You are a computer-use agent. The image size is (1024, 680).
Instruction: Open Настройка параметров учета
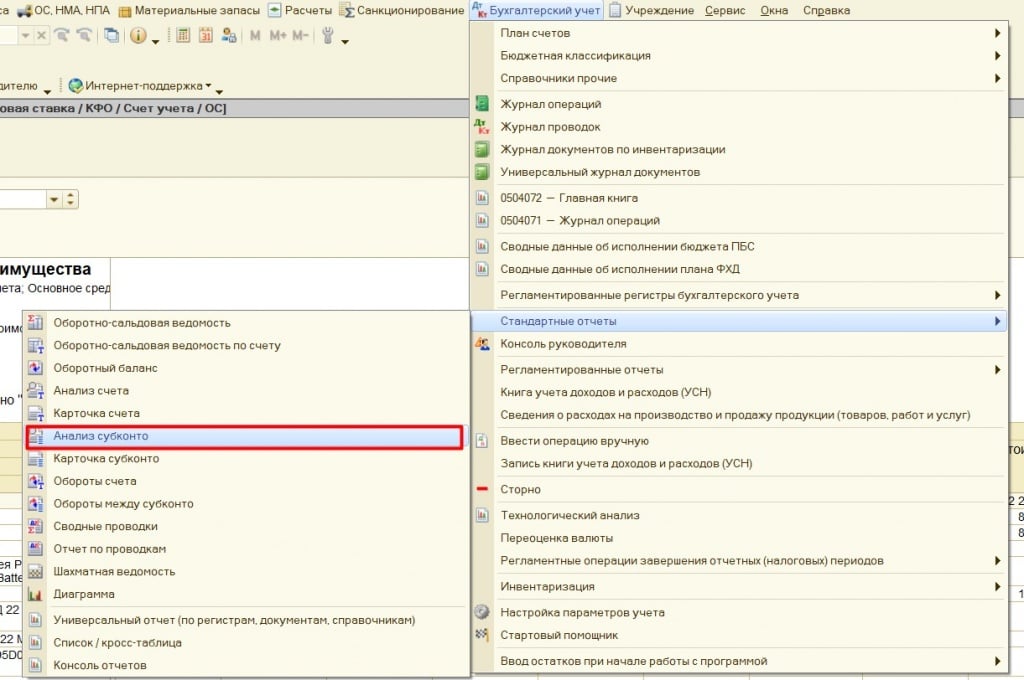[582, 612]
